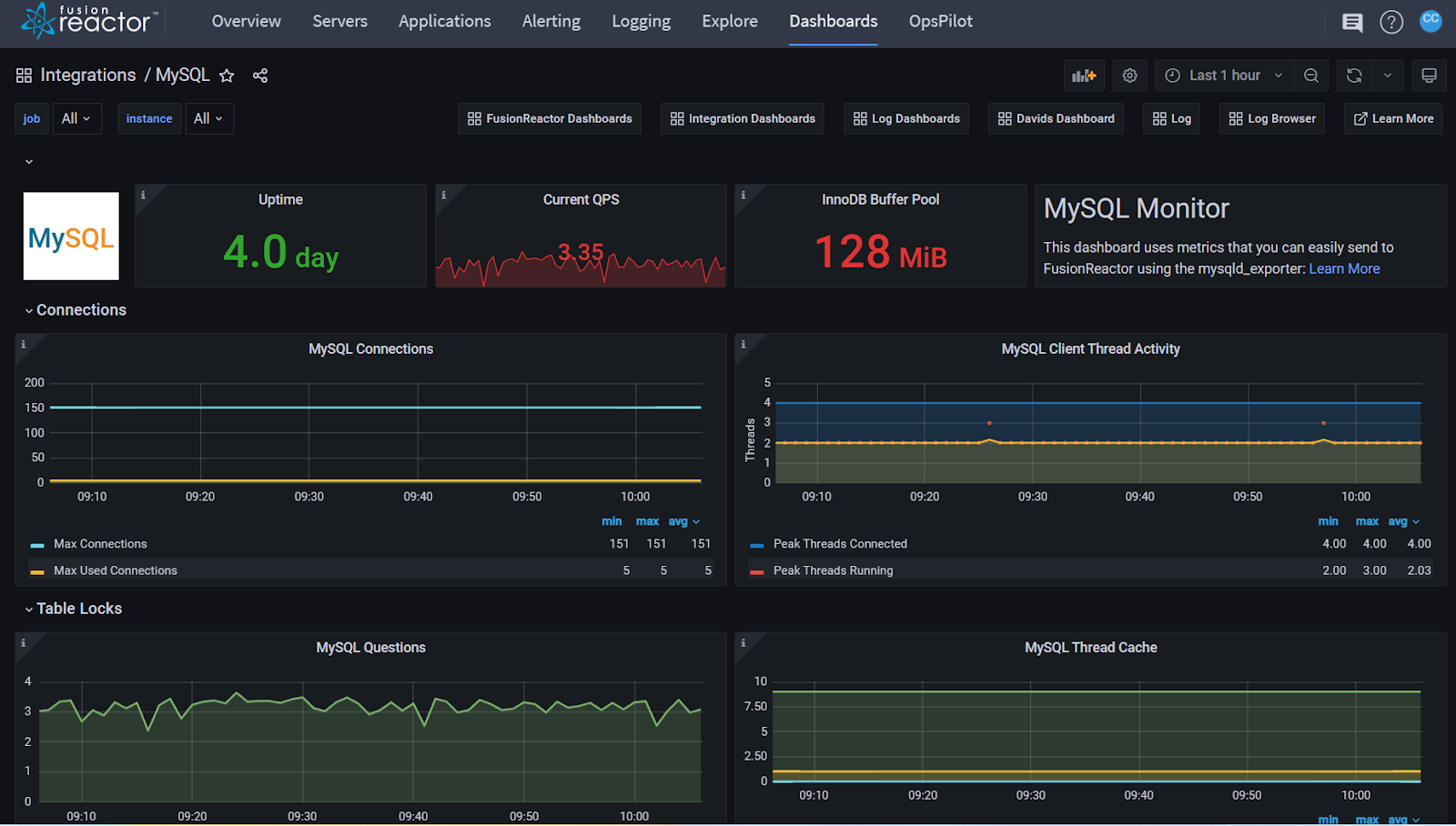Zoom out the time range
The height and width of the screenshot is (826, 1456).
(x=1311, y=76)
